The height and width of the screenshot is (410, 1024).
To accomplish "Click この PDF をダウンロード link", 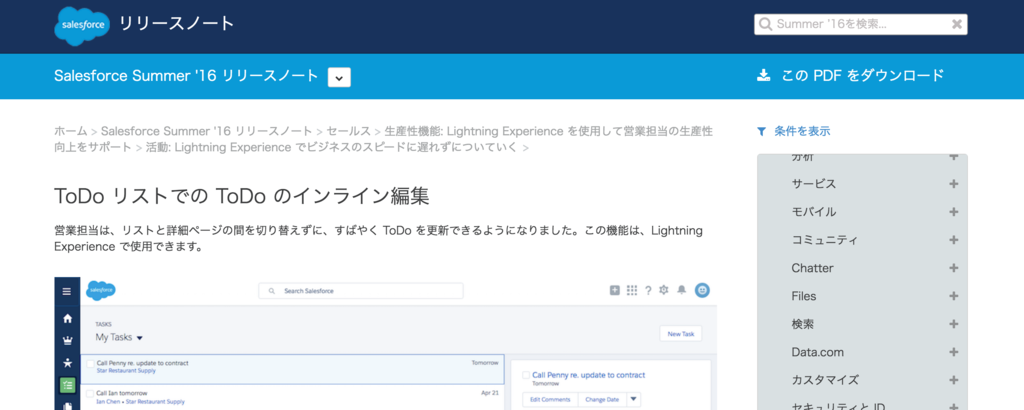I will tap(863, 75).
